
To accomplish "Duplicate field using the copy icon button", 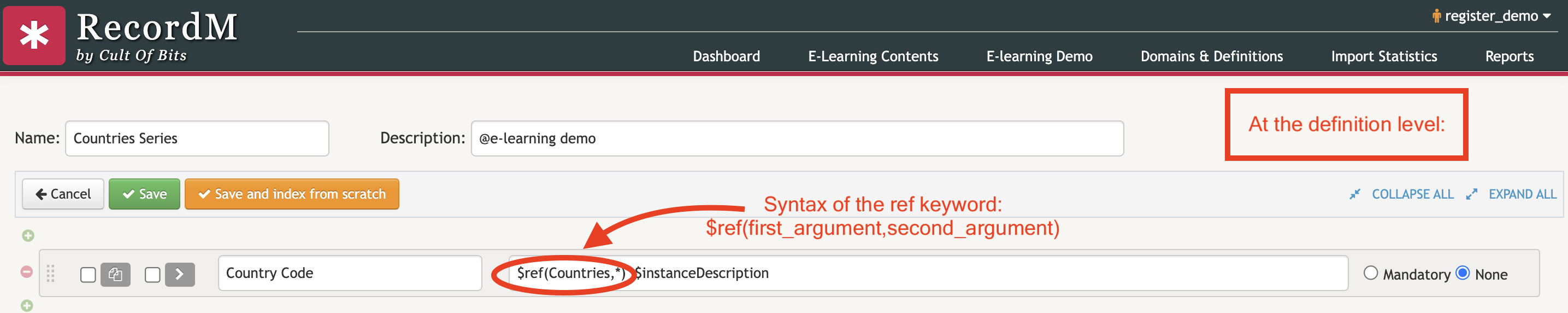I will point(116,275).
